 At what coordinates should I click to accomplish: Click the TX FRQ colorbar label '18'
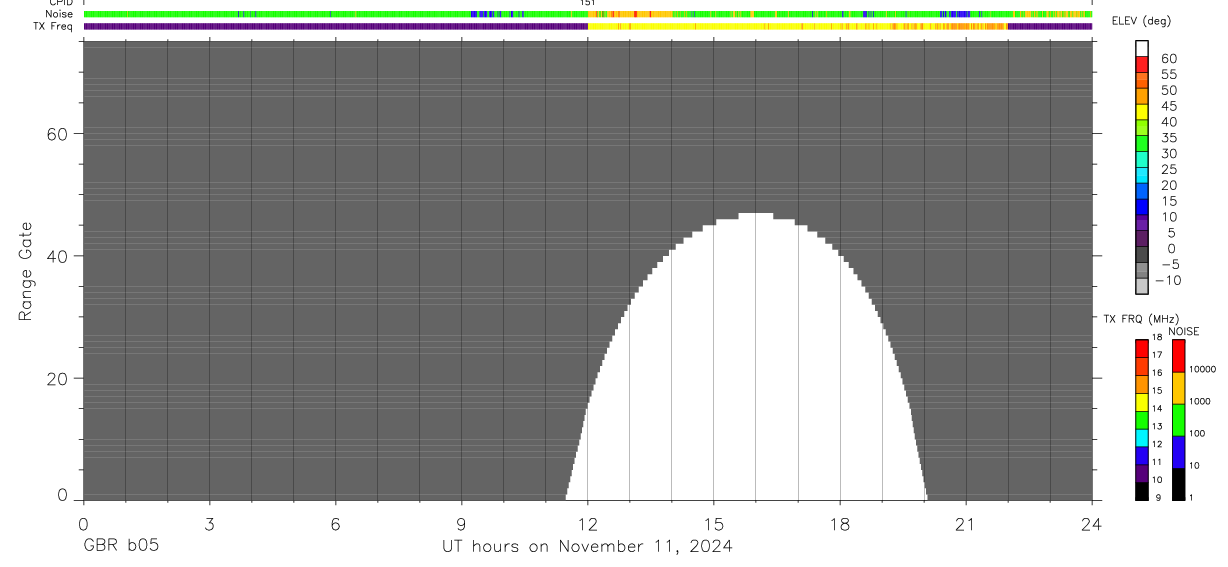point(1157,338)
